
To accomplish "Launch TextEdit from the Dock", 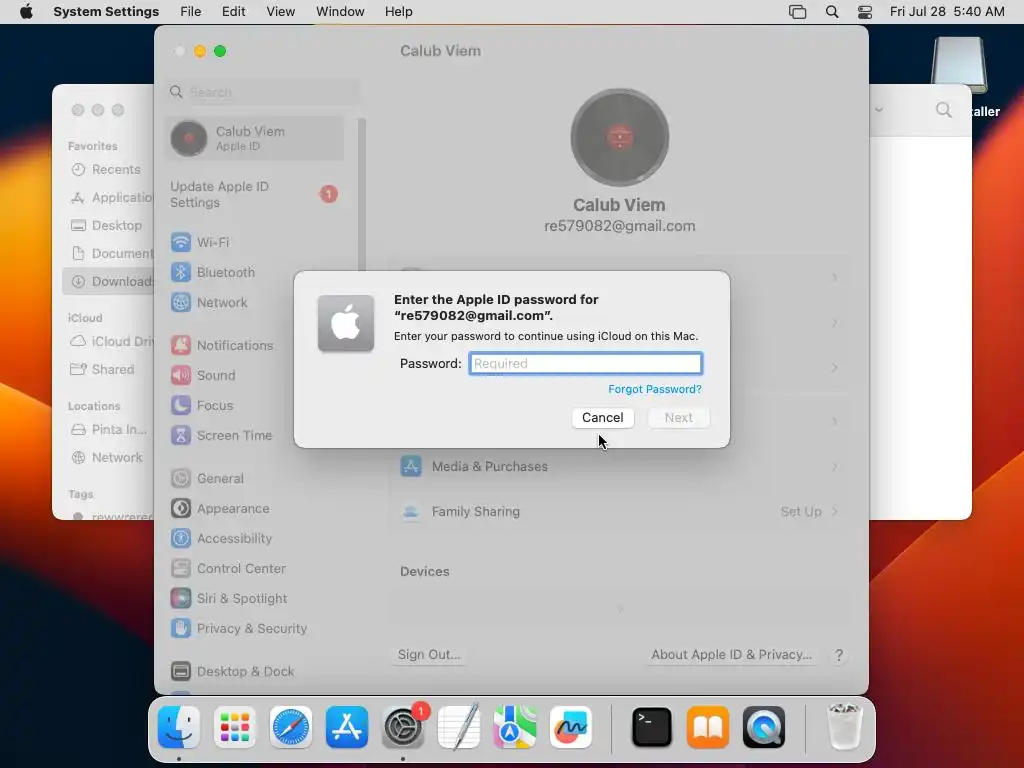I will click(459, 727).
